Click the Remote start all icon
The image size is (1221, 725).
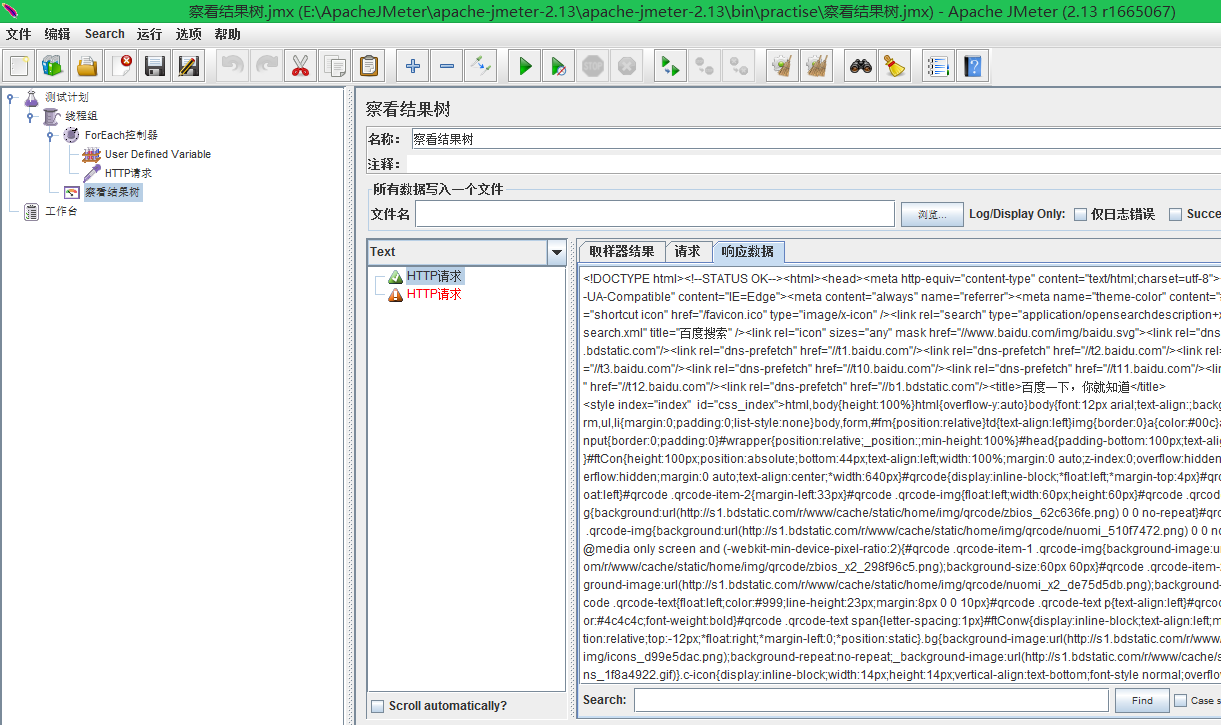670,67
